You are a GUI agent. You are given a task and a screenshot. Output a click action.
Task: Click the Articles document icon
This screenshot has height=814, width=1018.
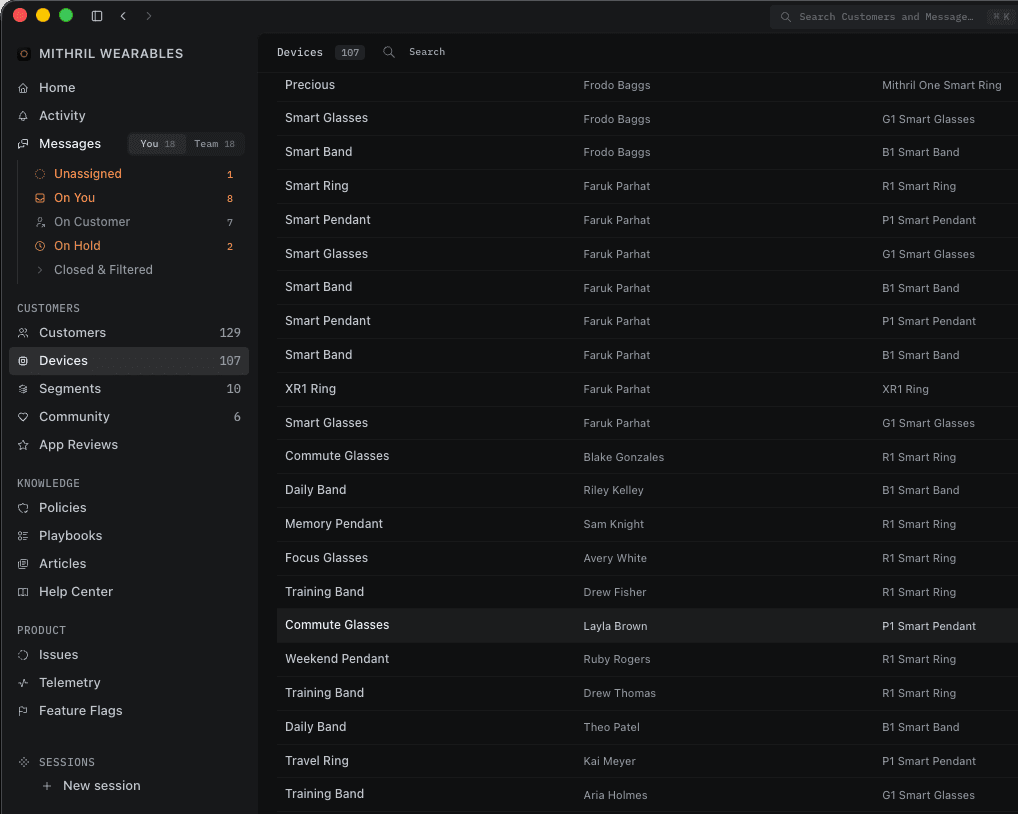(23, 563)
